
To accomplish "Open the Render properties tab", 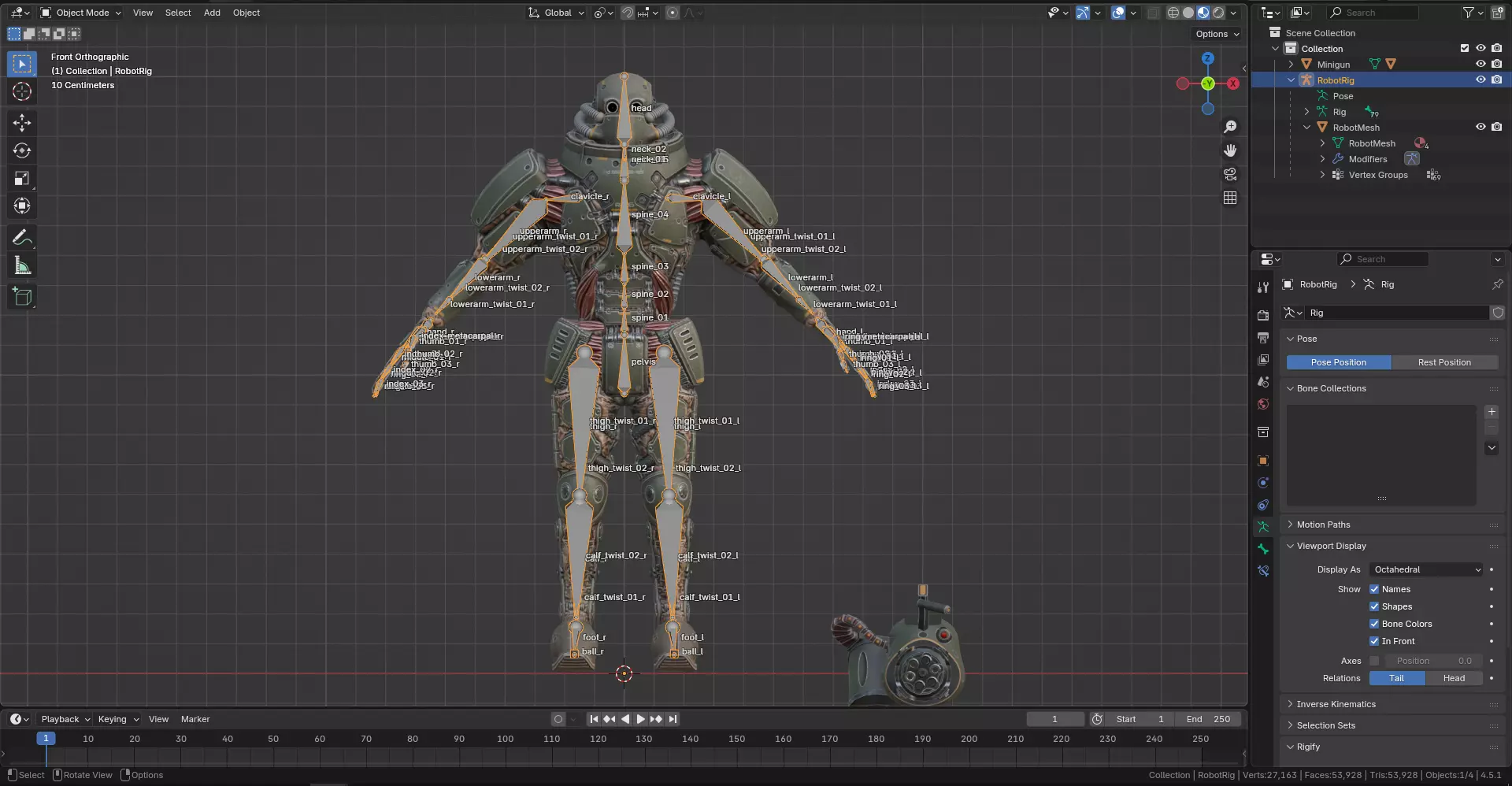I will tap(1263, 315).
